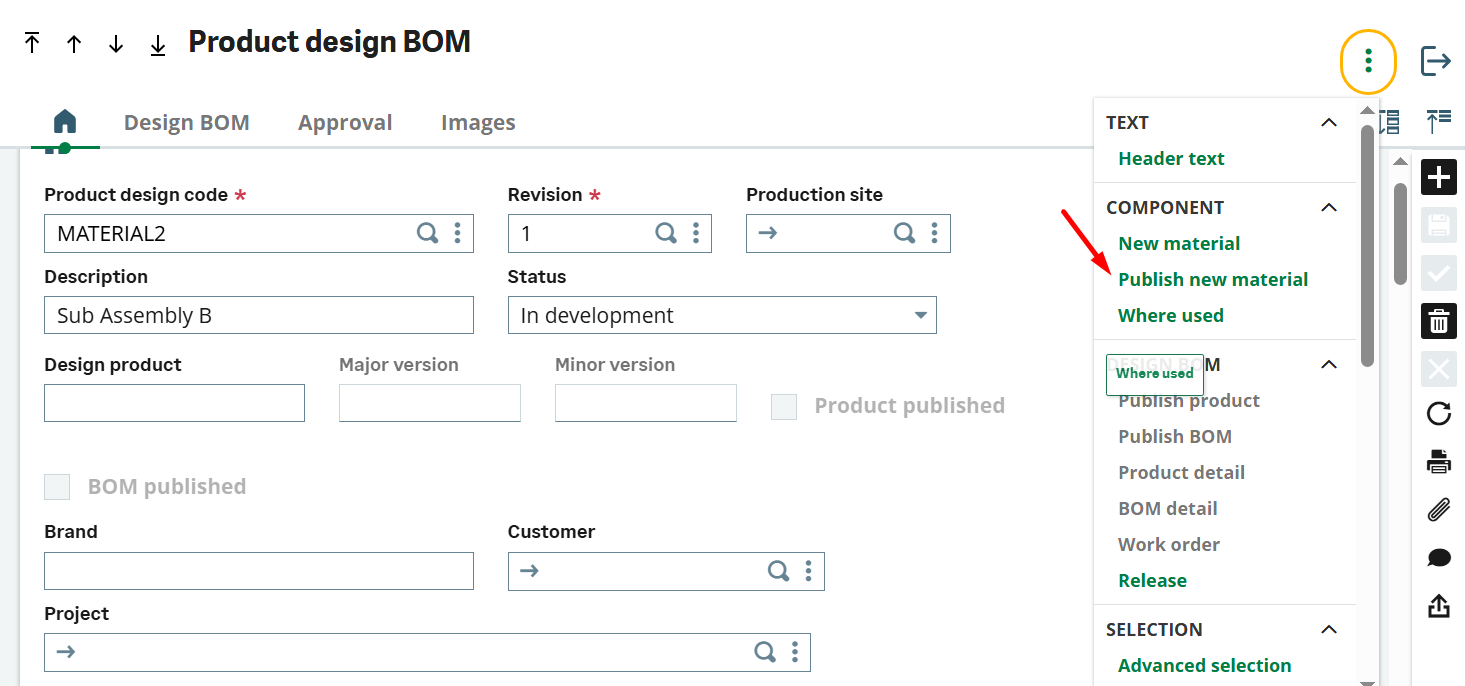
Task: Click the Description input field
Action: pyautogui.click(x=259, y=315)
